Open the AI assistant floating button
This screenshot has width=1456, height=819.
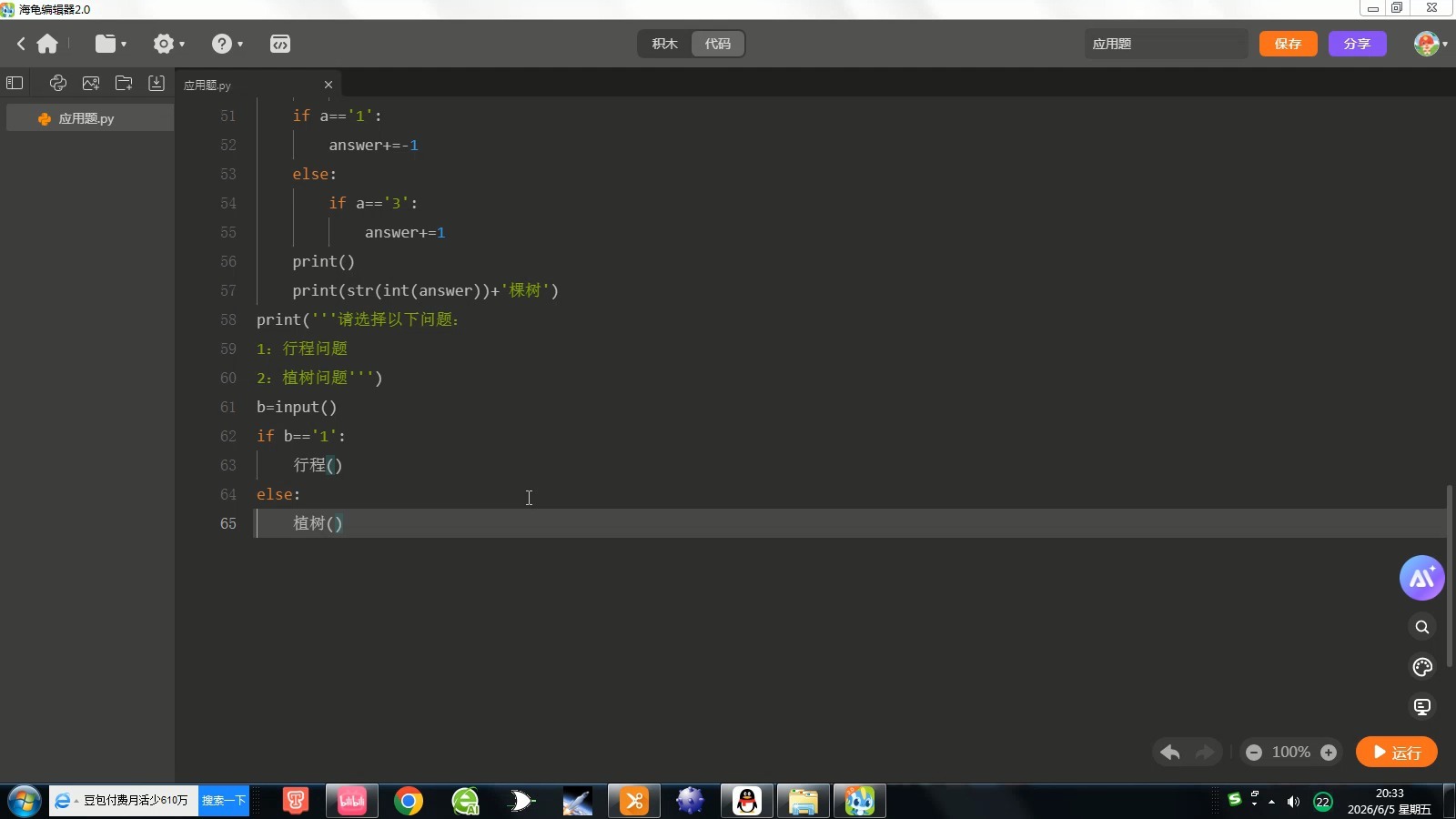click(x=1422, y=578)
